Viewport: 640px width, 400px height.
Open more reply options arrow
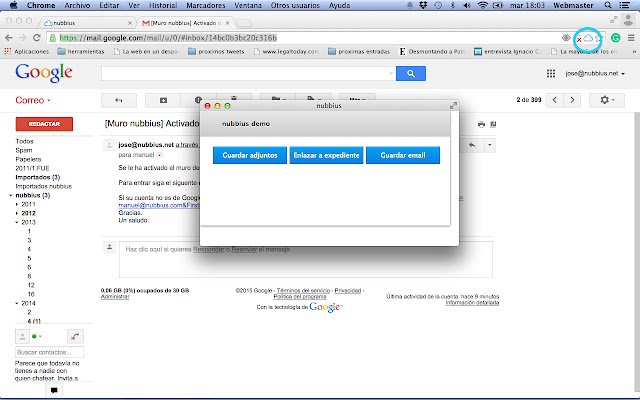pos(489,145)
